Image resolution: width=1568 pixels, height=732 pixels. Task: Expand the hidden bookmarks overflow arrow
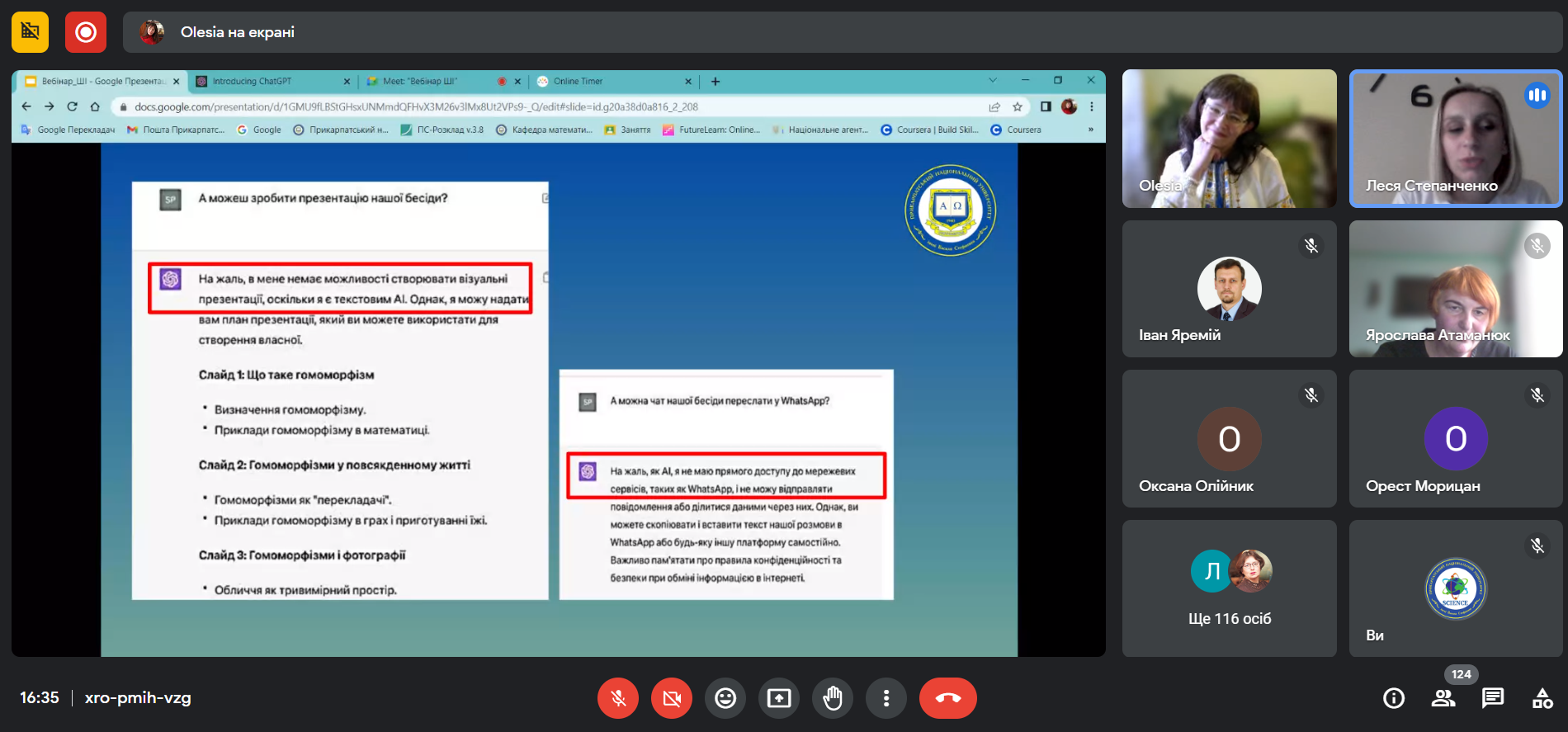[1090, 130]
